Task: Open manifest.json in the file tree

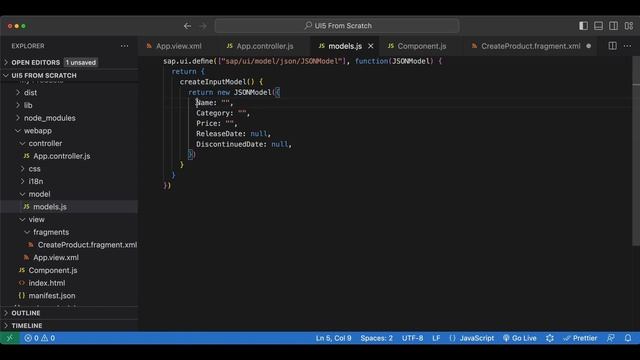Action: [51, 296]
